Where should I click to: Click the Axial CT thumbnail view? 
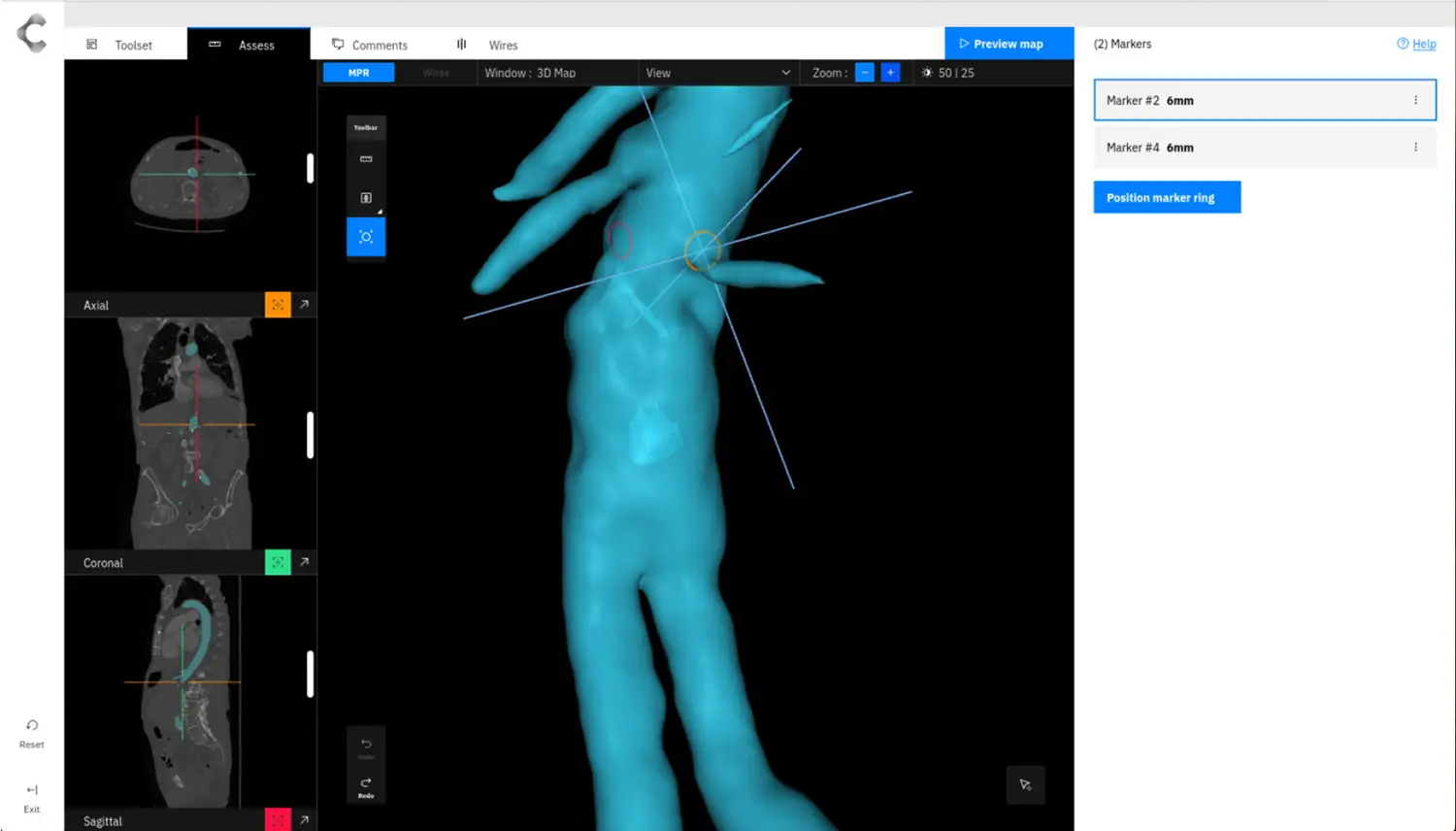tap(191, 176)
